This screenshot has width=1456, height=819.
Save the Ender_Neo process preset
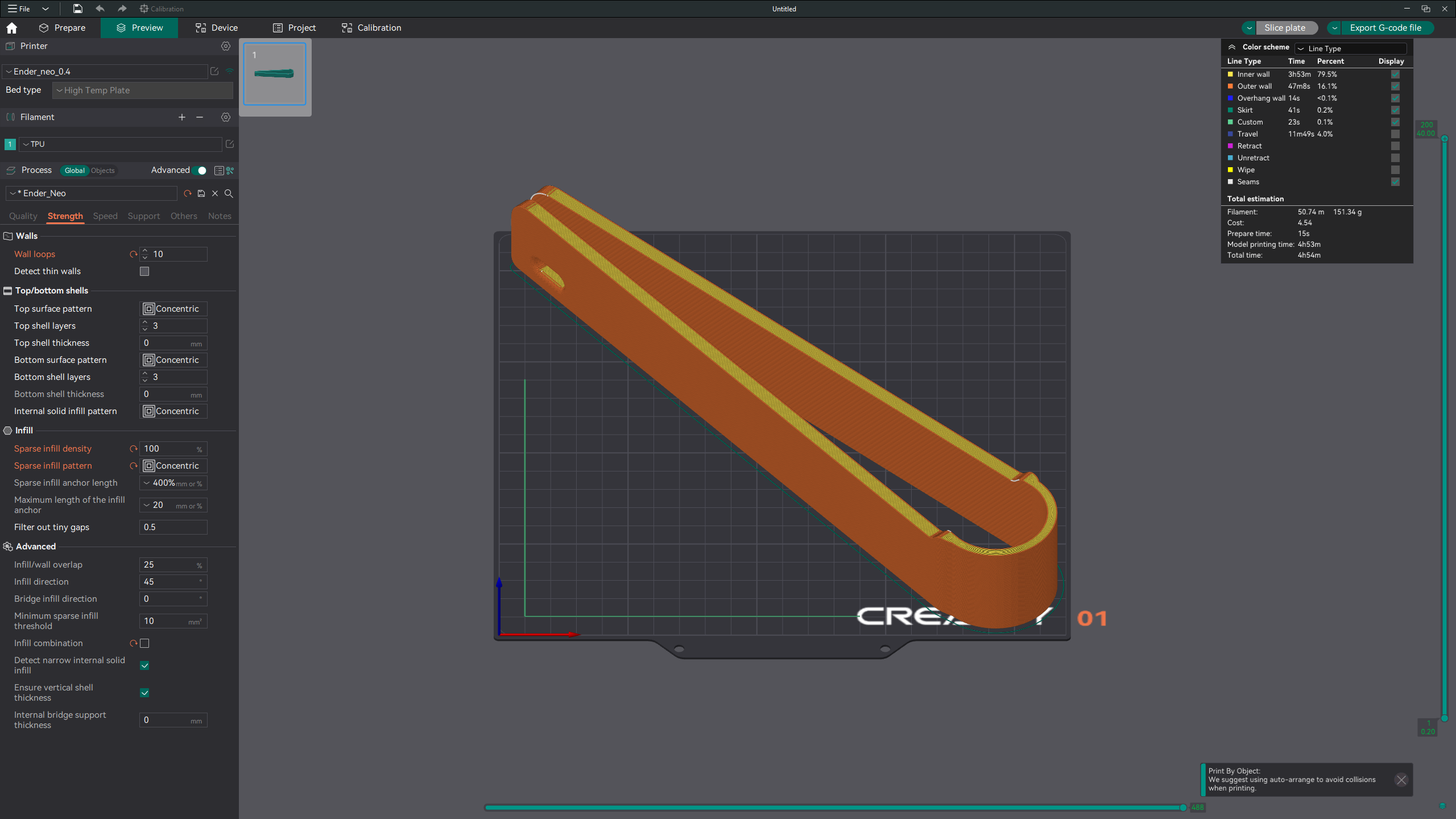(x=201, y=193)
